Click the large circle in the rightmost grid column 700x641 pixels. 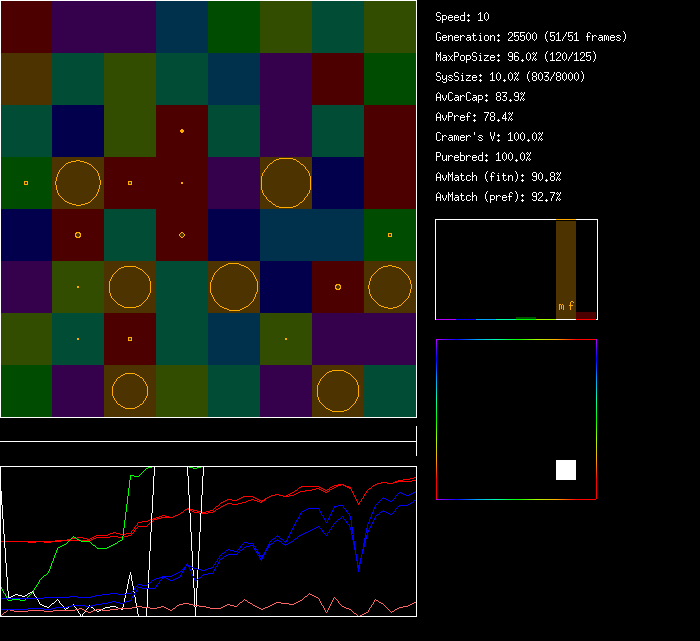pos(390,287)
